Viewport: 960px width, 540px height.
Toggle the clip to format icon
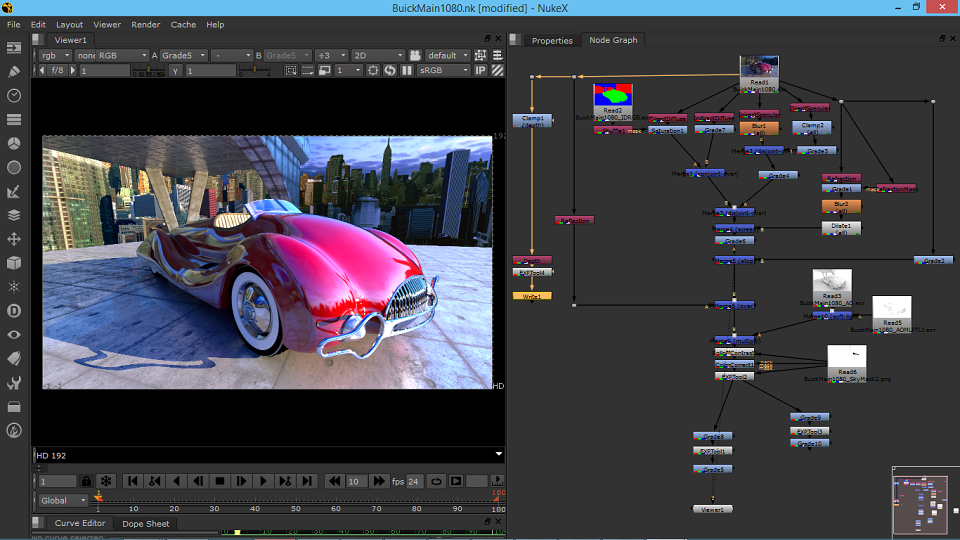pos(291,70)
